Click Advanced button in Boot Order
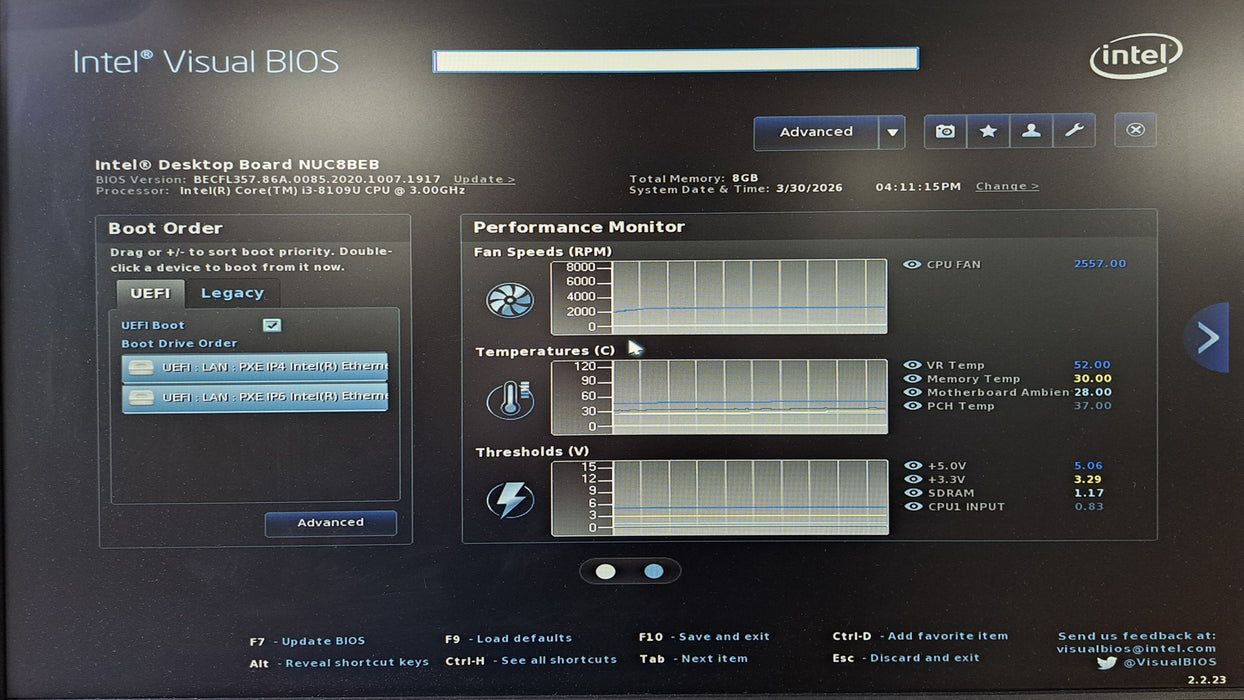Image resolution: width=1244 pixels, height=700 pixels. pos(331,523)
